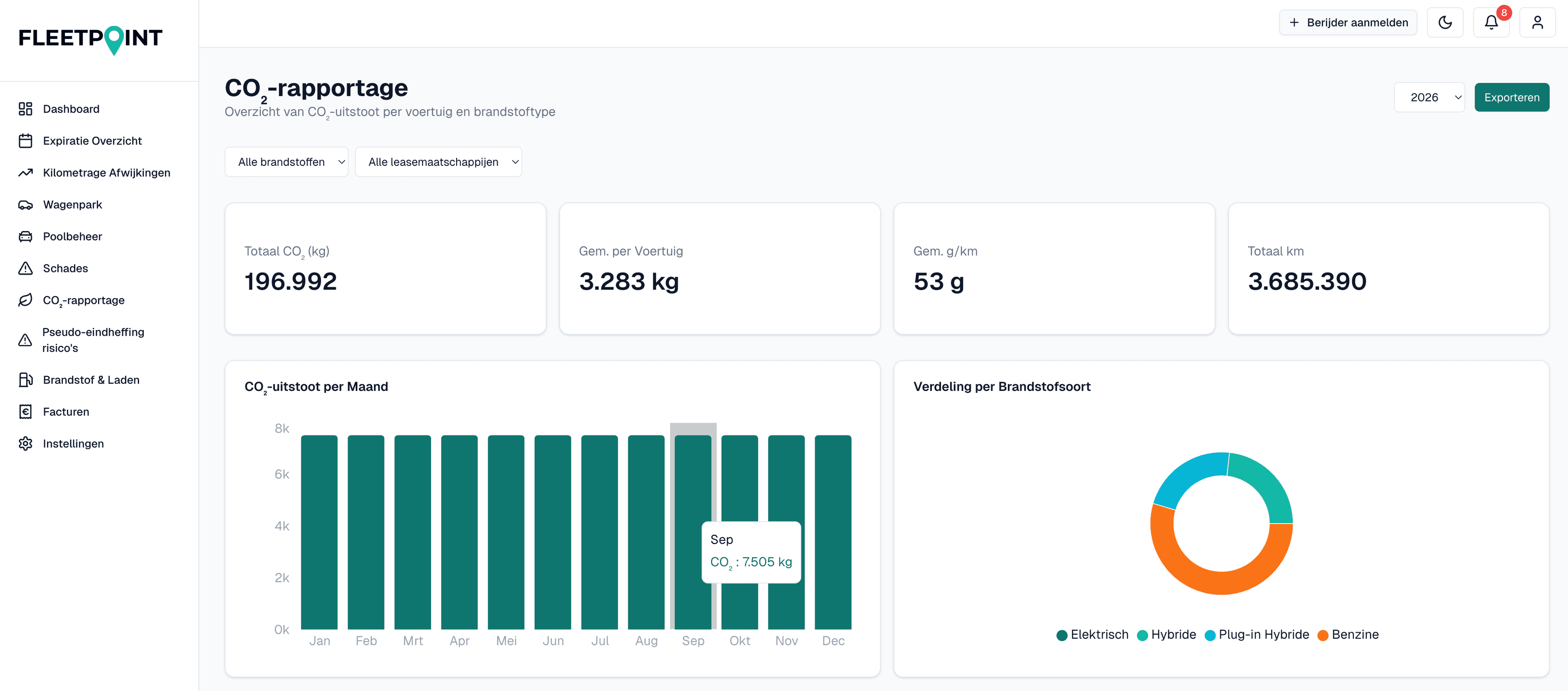Click the Gem. g/km value 53 g
This screenshot has width=1568, height=691.
tap(939, 282)
